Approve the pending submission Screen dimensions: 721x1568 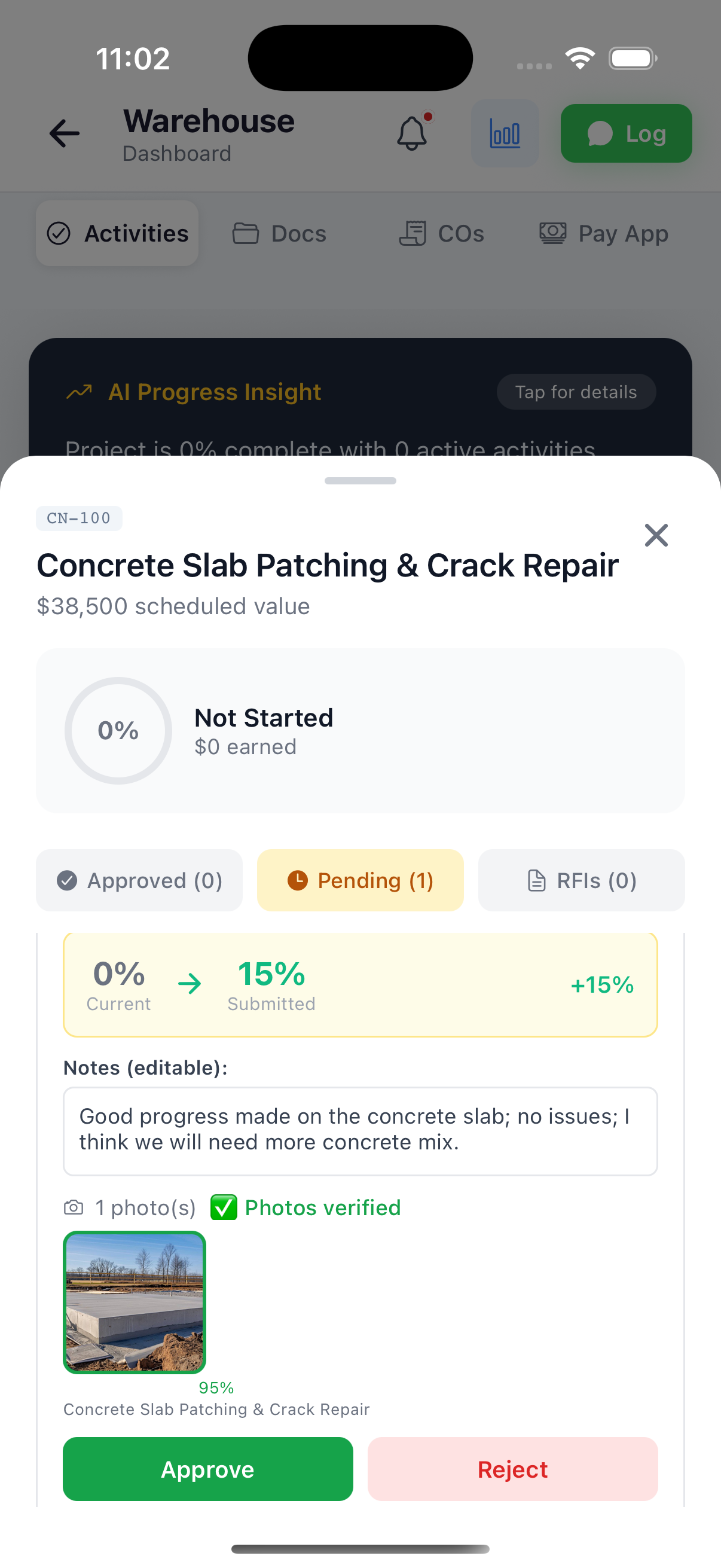(x=208, y=1469)
